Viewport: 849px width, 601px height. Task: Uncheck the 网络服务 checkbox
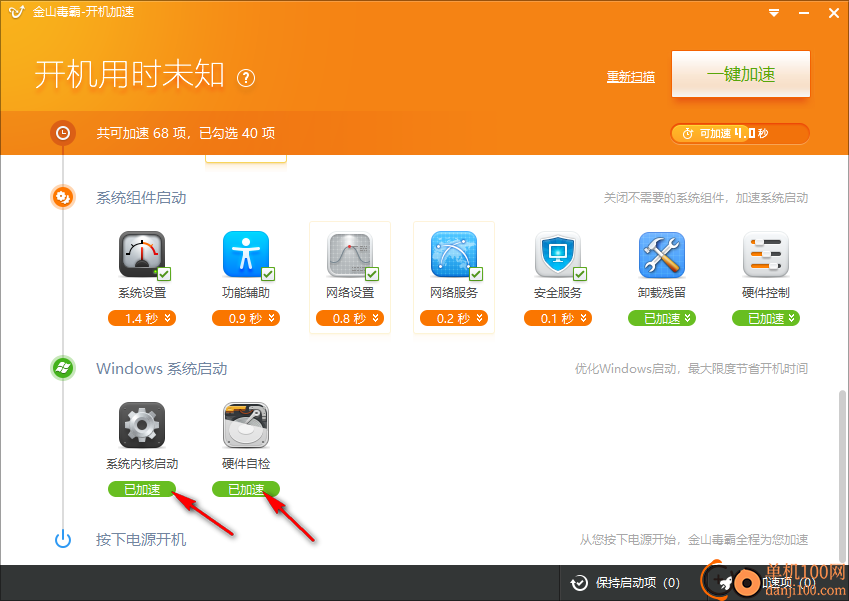point(476,274)
